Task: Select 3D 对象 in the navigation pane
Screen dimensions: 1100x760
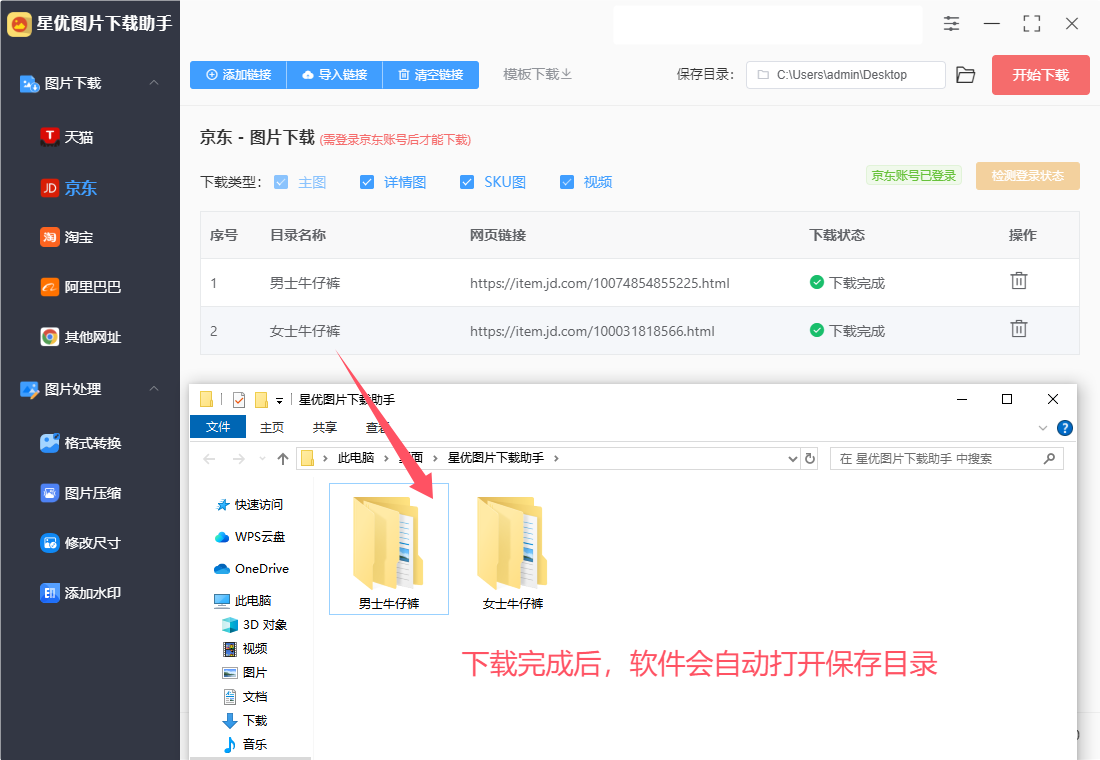Action: click(255, 625)
